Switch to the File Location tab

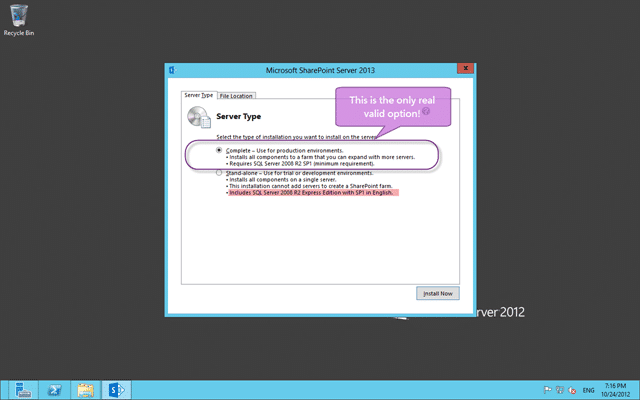coord(236,96)
